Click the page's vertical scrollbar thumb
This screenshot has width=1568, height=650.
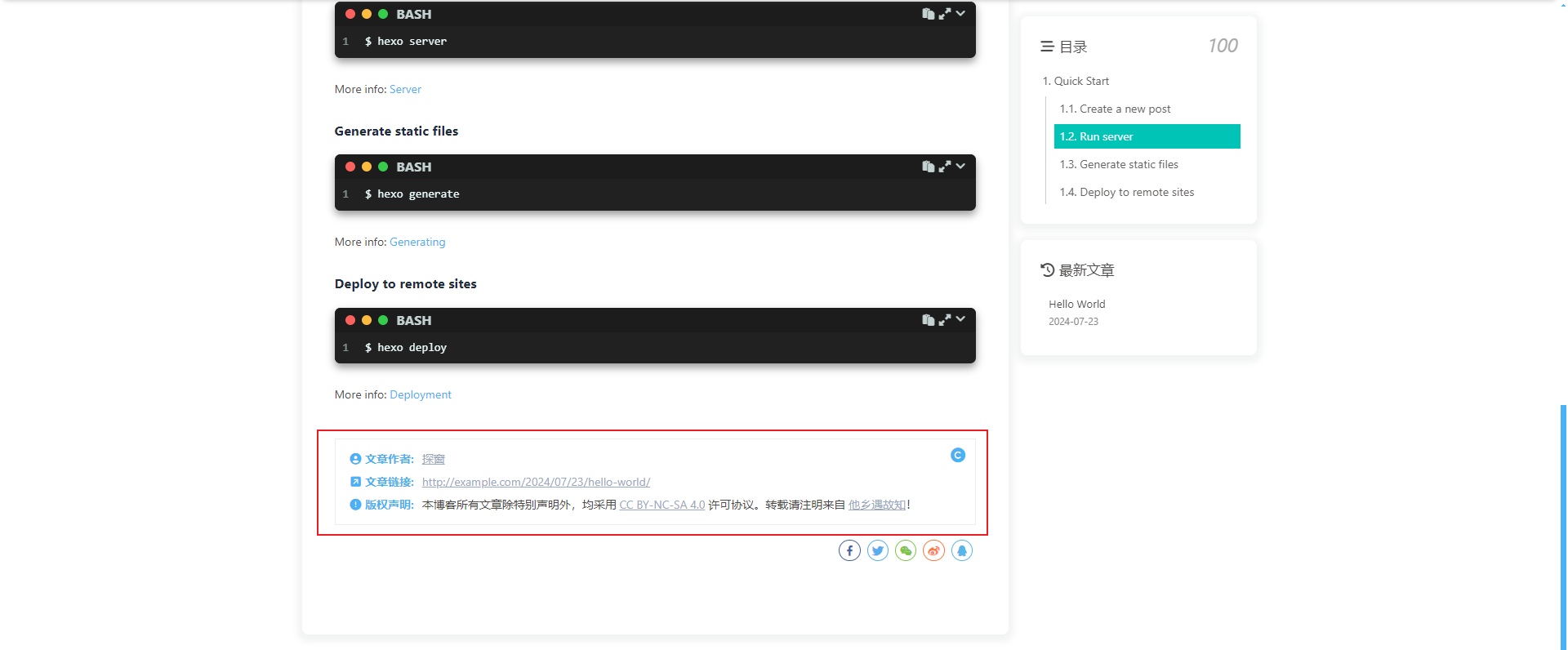coord(1563,527)
